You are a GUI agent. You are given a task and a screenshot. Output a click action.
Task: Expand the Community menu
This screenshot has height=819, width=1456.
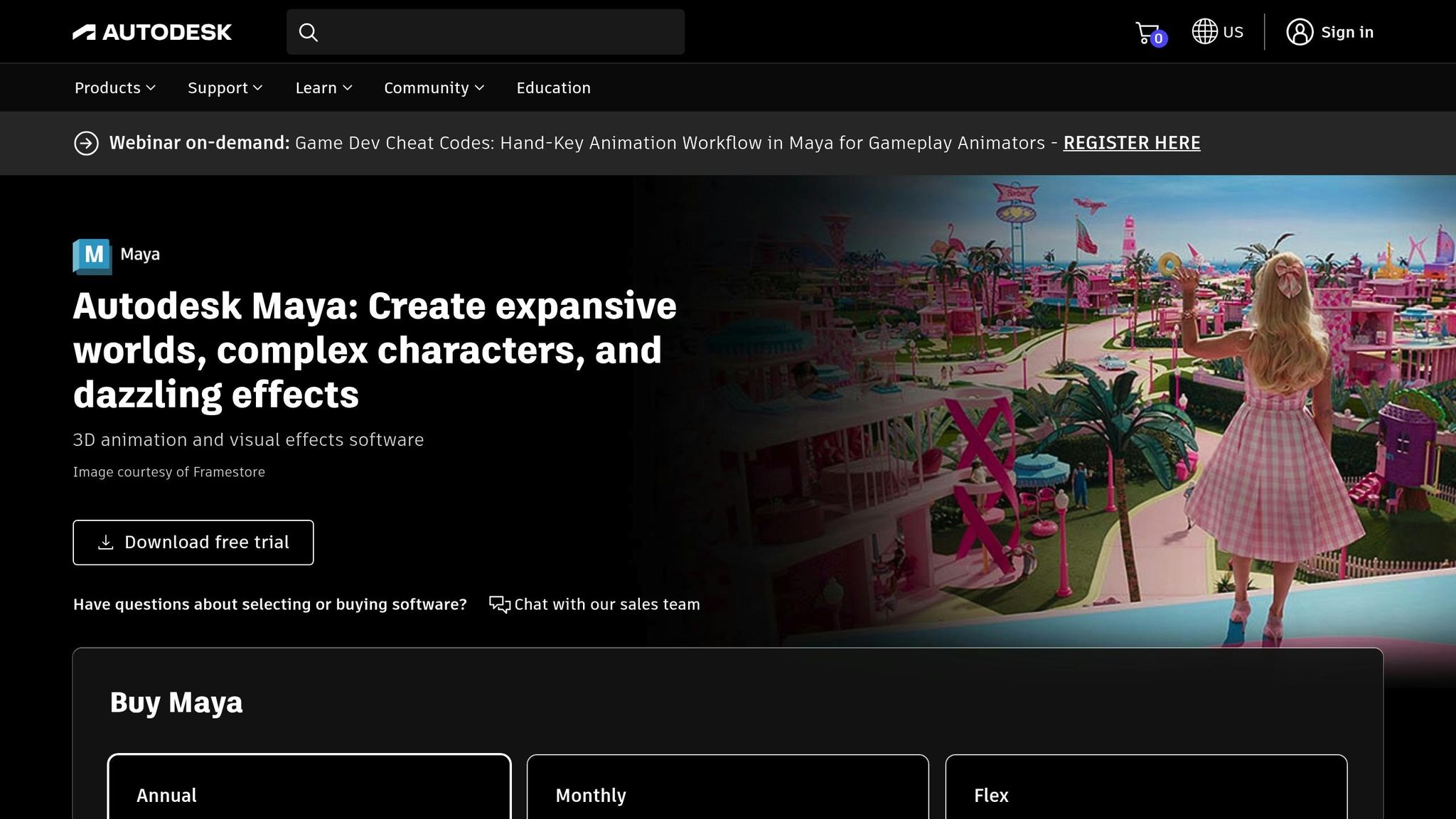434,87
